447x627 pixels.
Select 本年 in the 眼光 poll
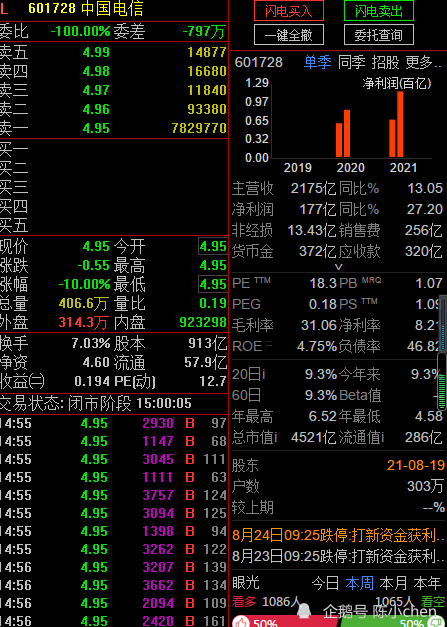click(427, 583)
